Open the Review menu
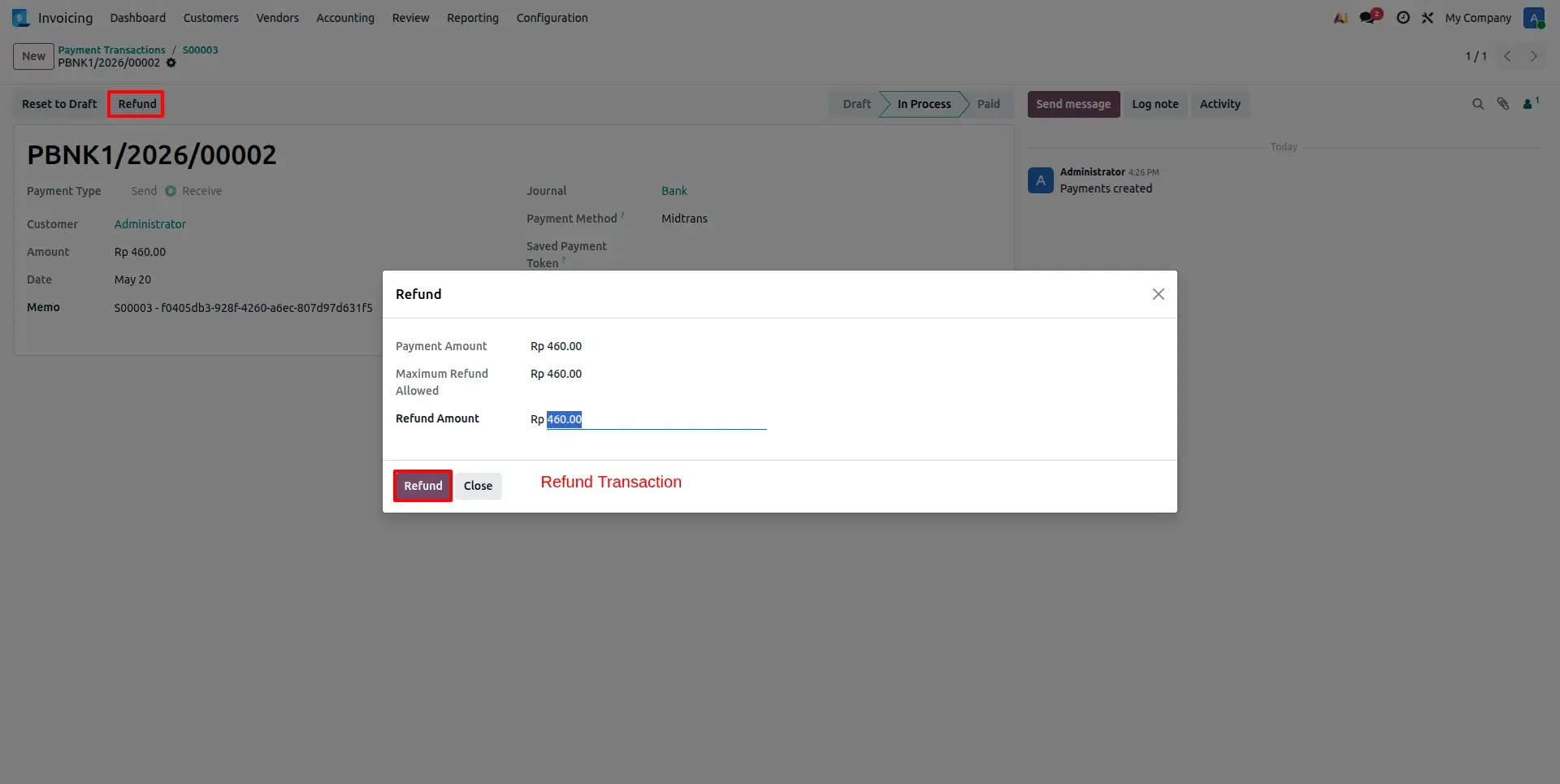The height and width of the screenshot is (784, 1560). click(410, 18)
